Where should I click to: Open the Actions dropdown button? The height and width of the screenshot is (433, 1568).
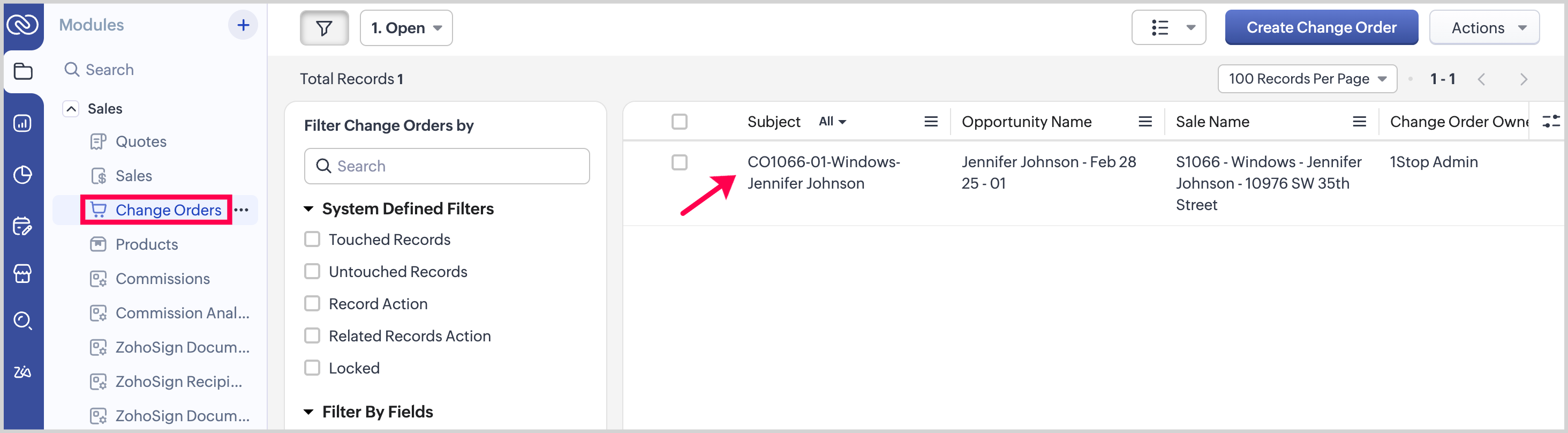tap(1483, 28)
